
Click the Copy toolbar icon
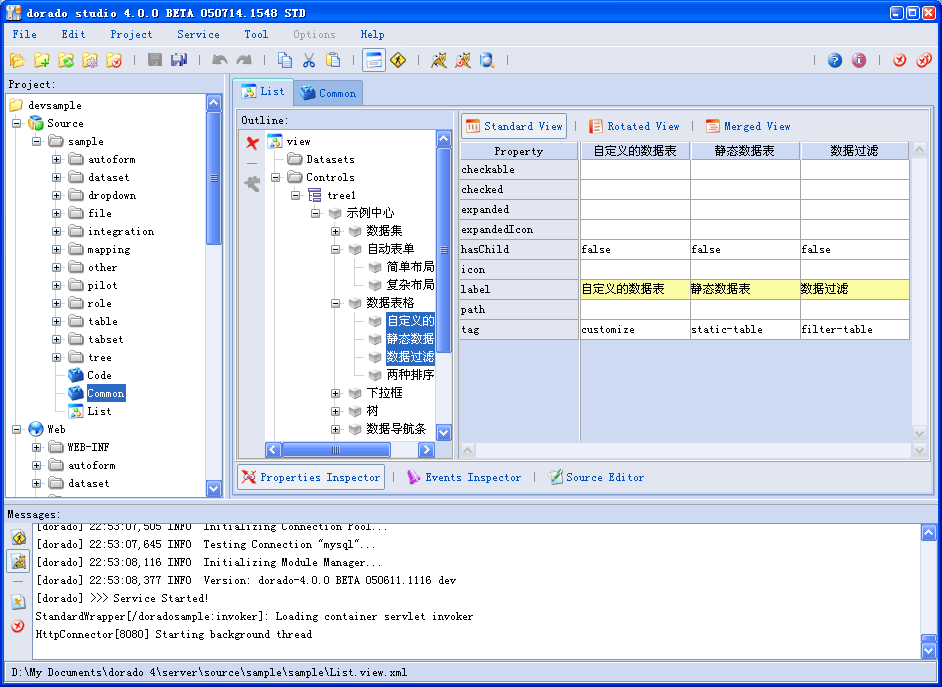(x=285, y=60)
